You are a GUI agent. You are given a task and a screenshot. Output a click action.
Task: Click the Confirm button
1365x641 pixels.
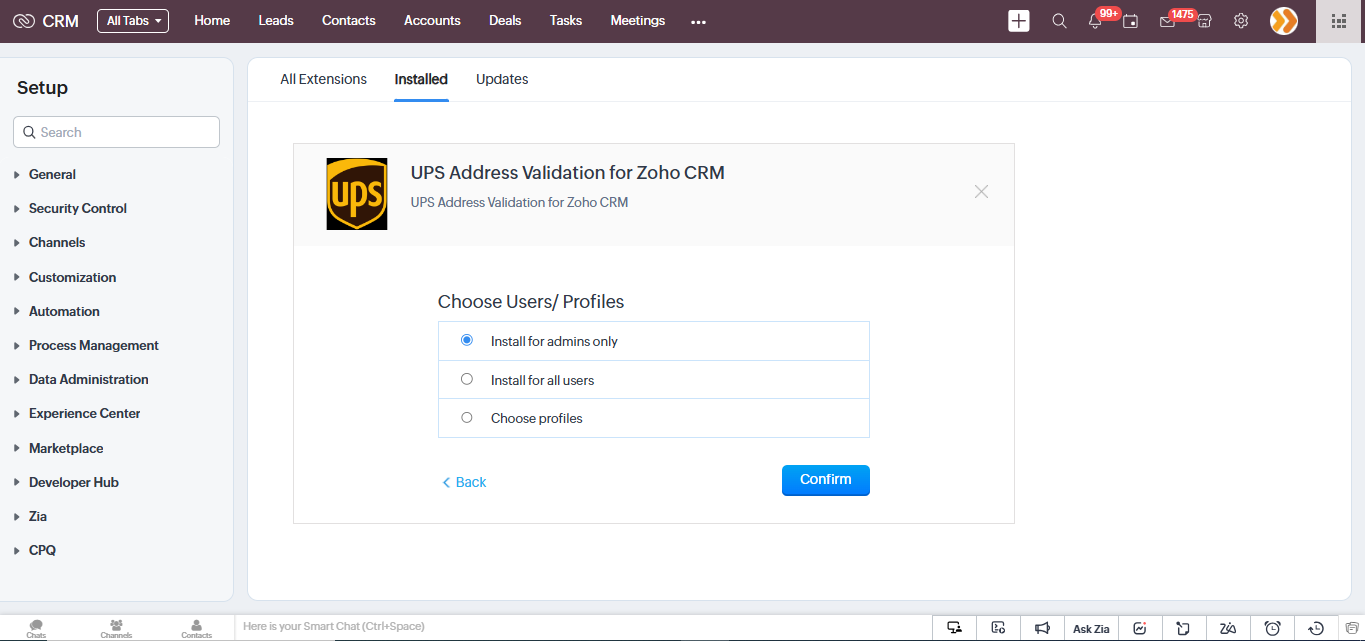click(x=826, y=480)
